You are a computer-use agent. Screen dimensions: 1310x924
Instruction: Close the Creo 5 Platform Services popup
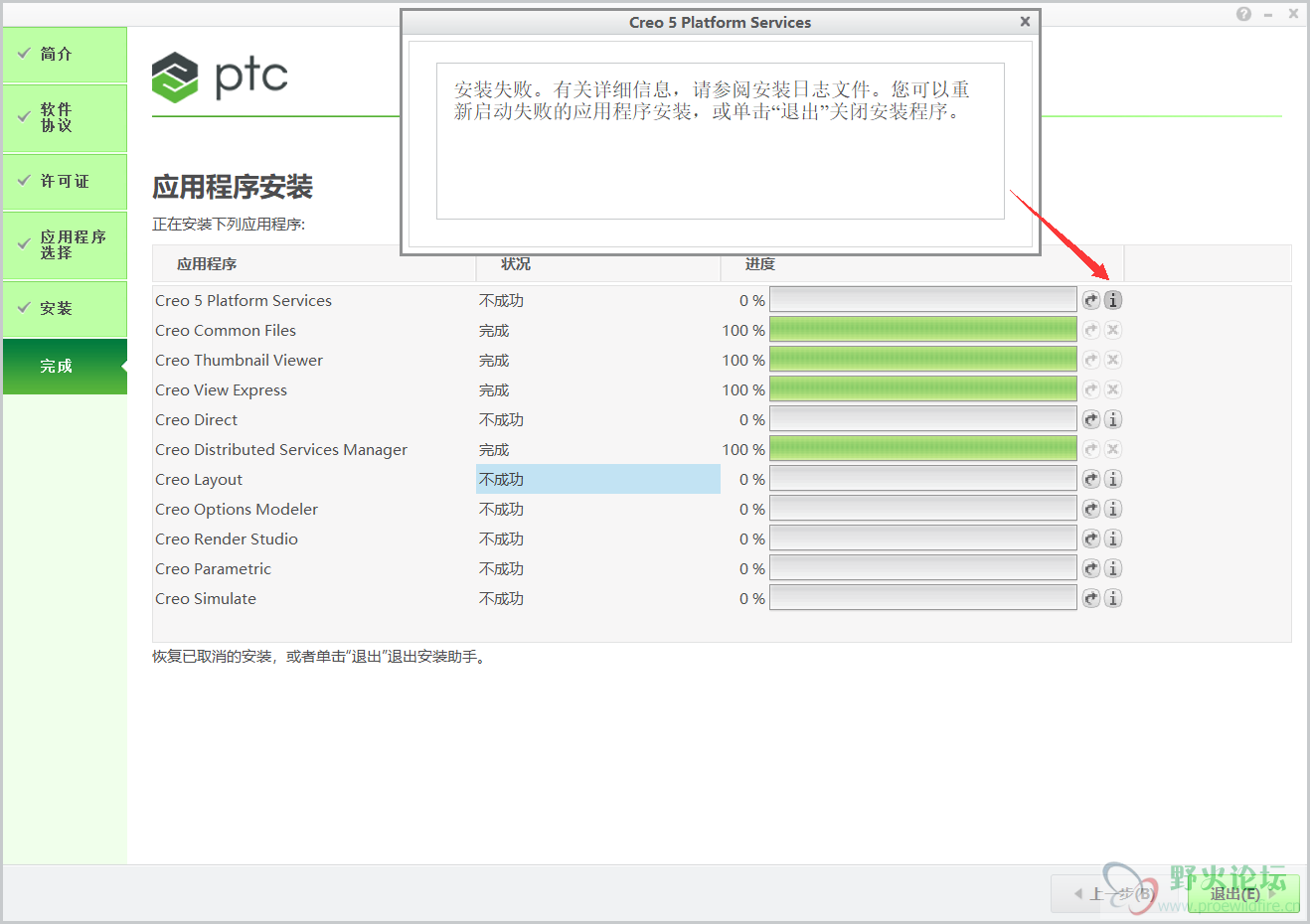click(1025, 22)
